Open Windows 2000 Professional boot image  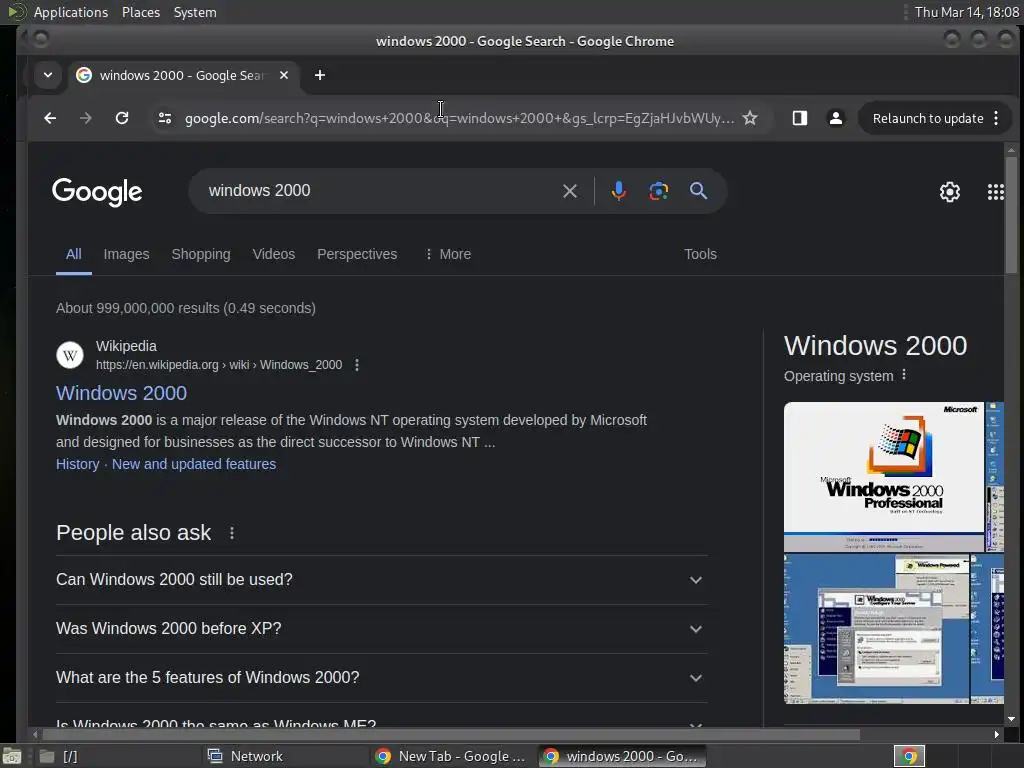pos(884,477)
